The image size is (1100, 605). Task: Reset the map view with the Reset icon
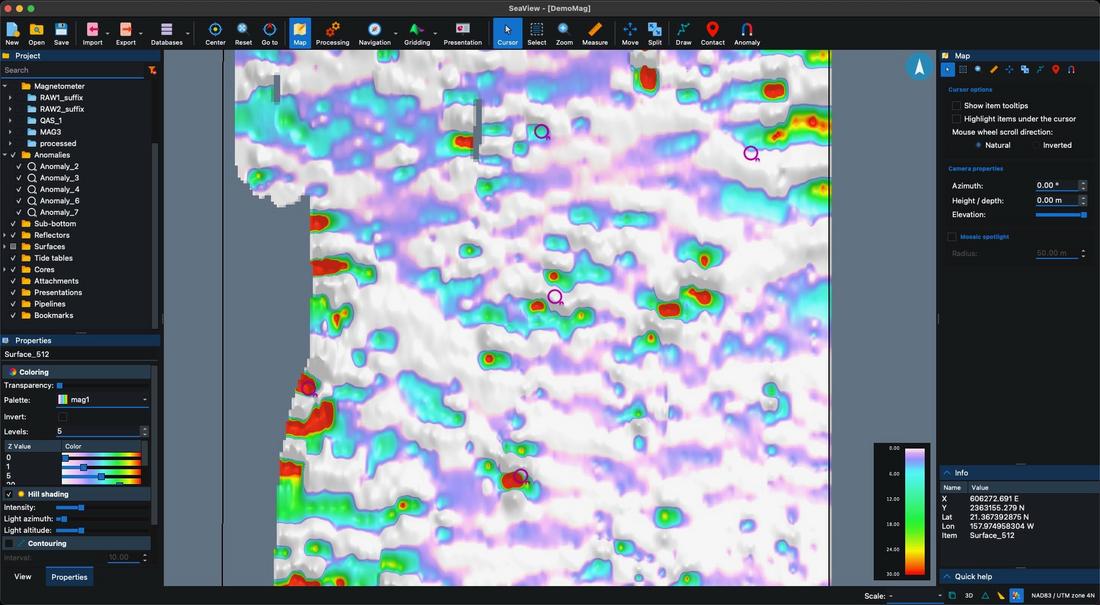tap(243, 33)
